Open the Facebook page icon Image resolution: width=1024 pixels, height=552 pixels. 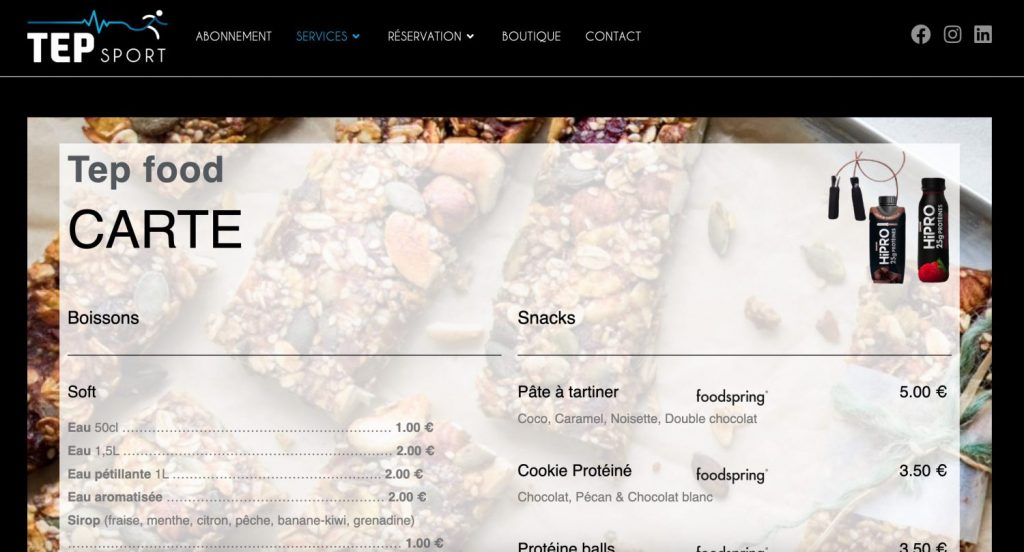921,35
